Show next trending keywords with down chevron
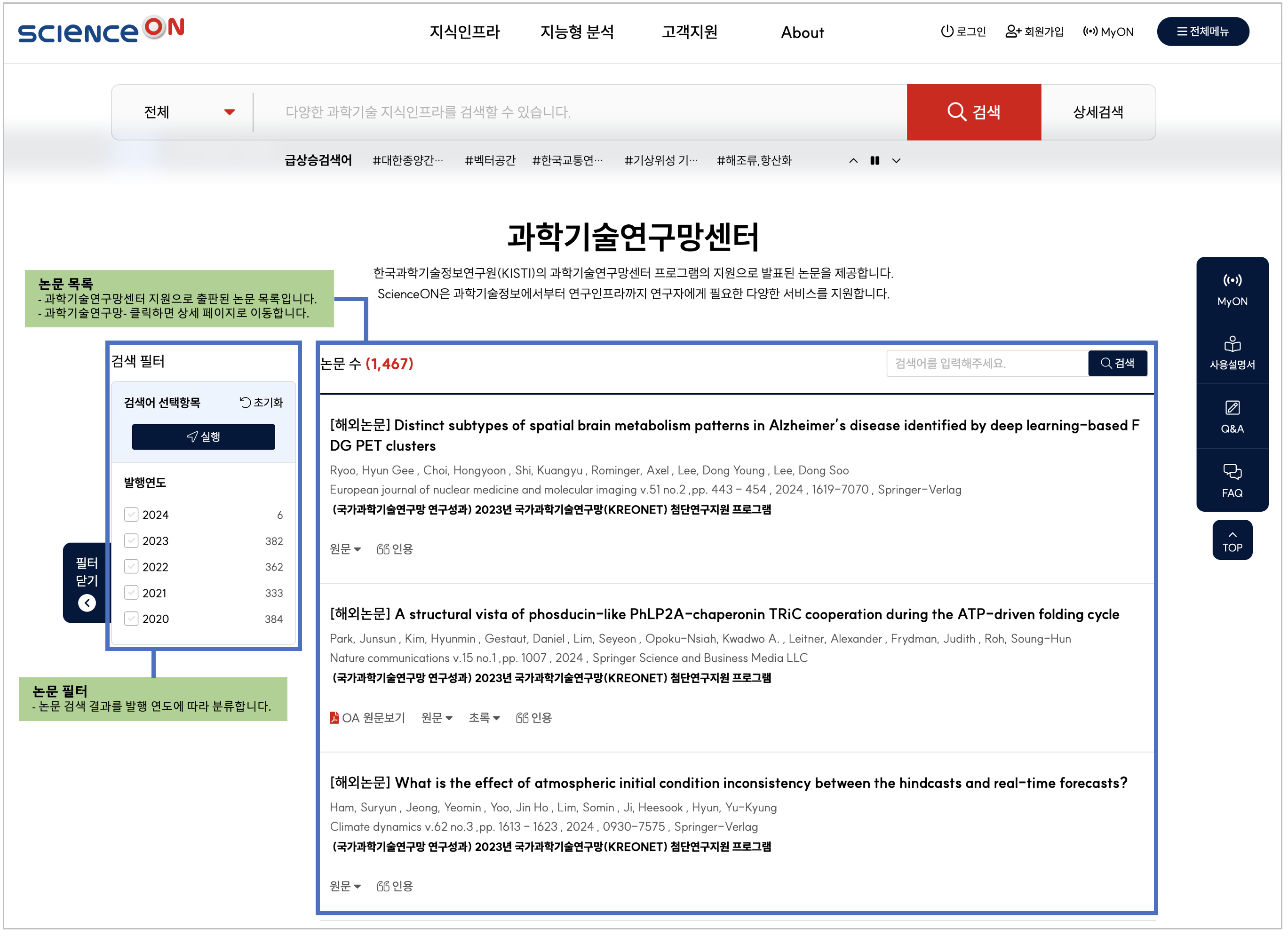 click(897, 161)
